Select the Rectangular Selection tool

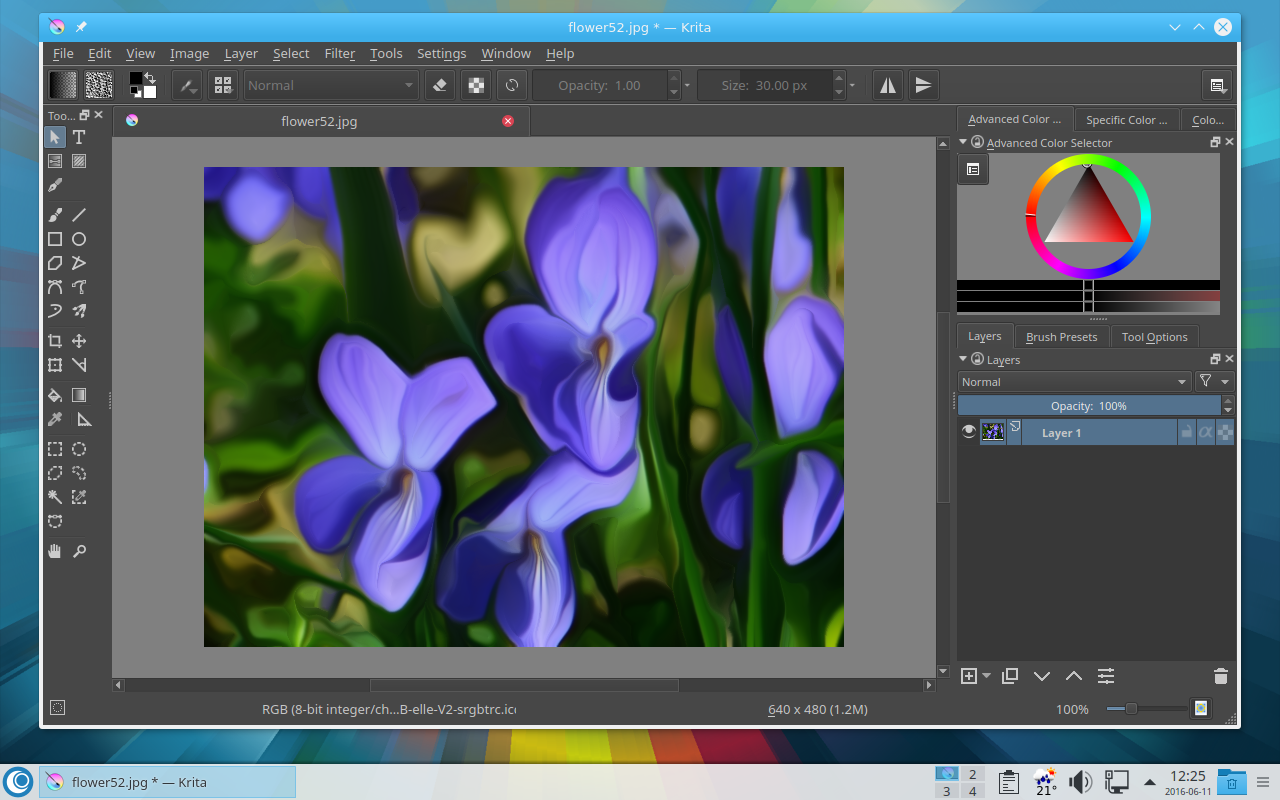tap(55, 449)
